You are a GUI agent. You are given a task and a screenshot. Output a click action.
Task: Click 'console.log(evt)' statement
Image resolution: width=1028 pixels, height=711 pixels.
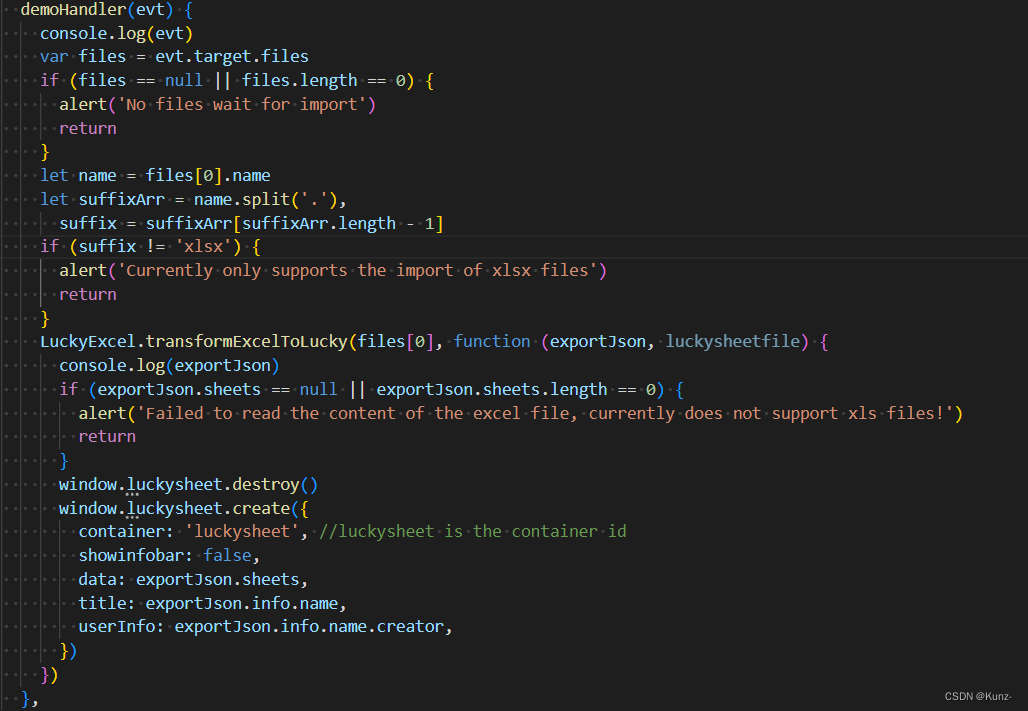click(x=117, y=33)
